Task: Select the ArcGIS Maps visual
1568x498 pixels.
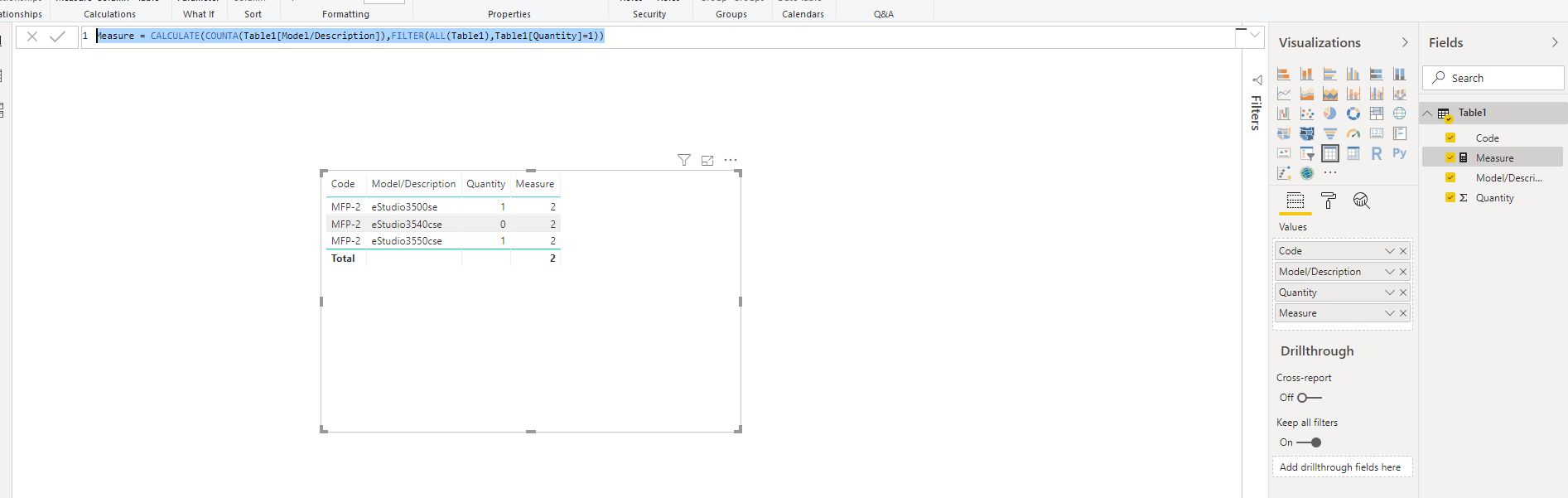Action: 1307,172
